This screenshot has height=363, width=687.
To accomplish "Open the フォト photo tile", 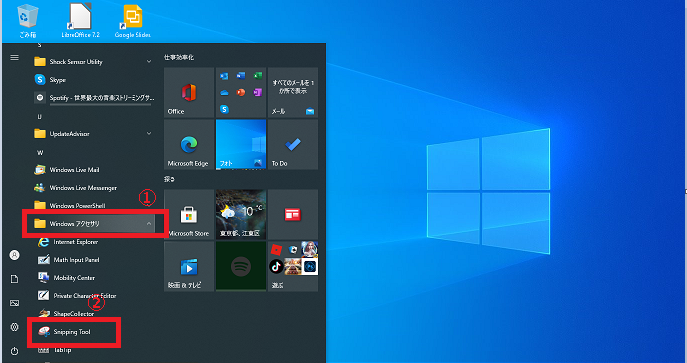I will [241, 144].
